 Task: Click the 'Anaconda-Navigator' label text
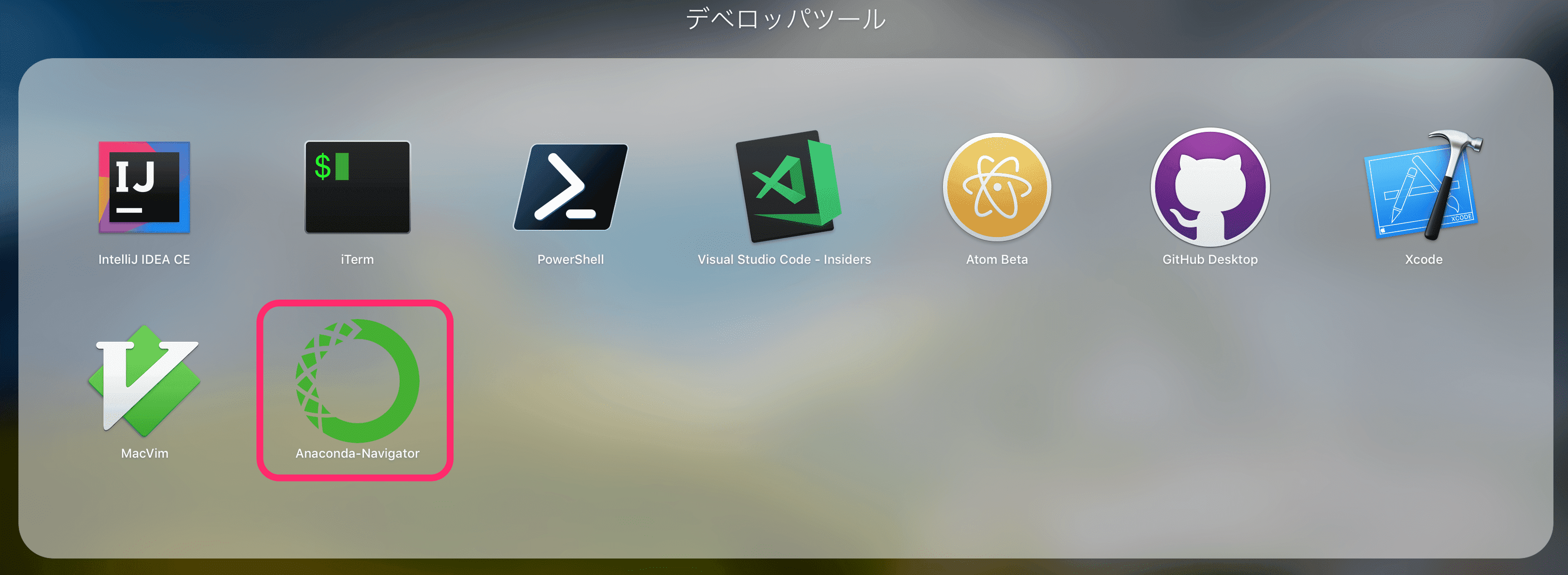(357, 453)
